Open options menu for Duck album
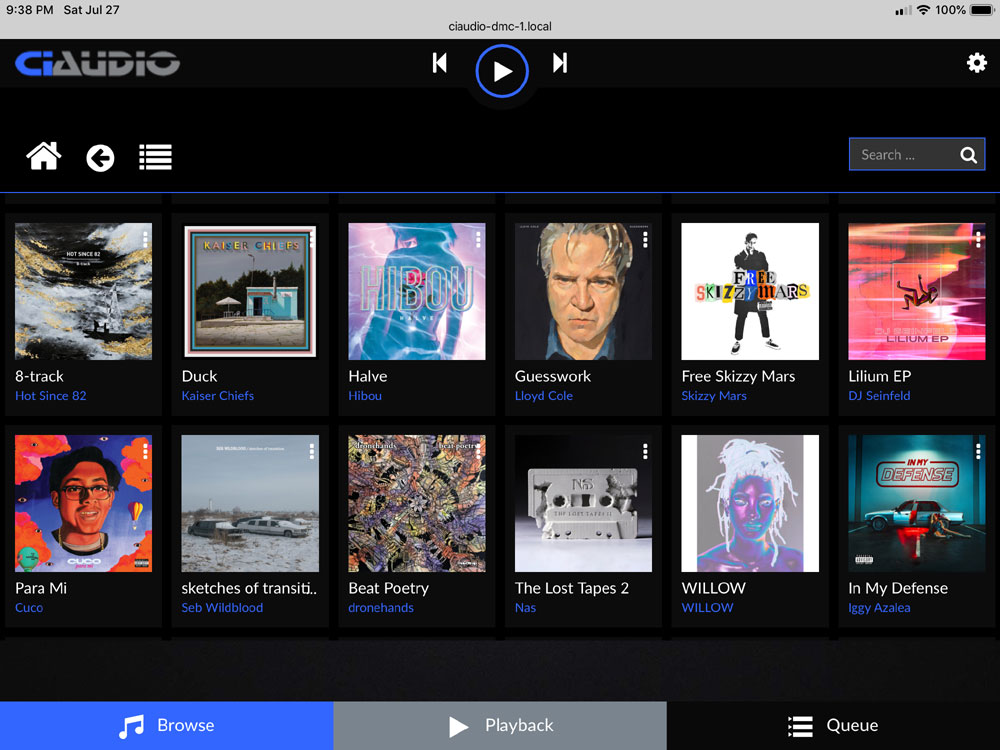 312,239
